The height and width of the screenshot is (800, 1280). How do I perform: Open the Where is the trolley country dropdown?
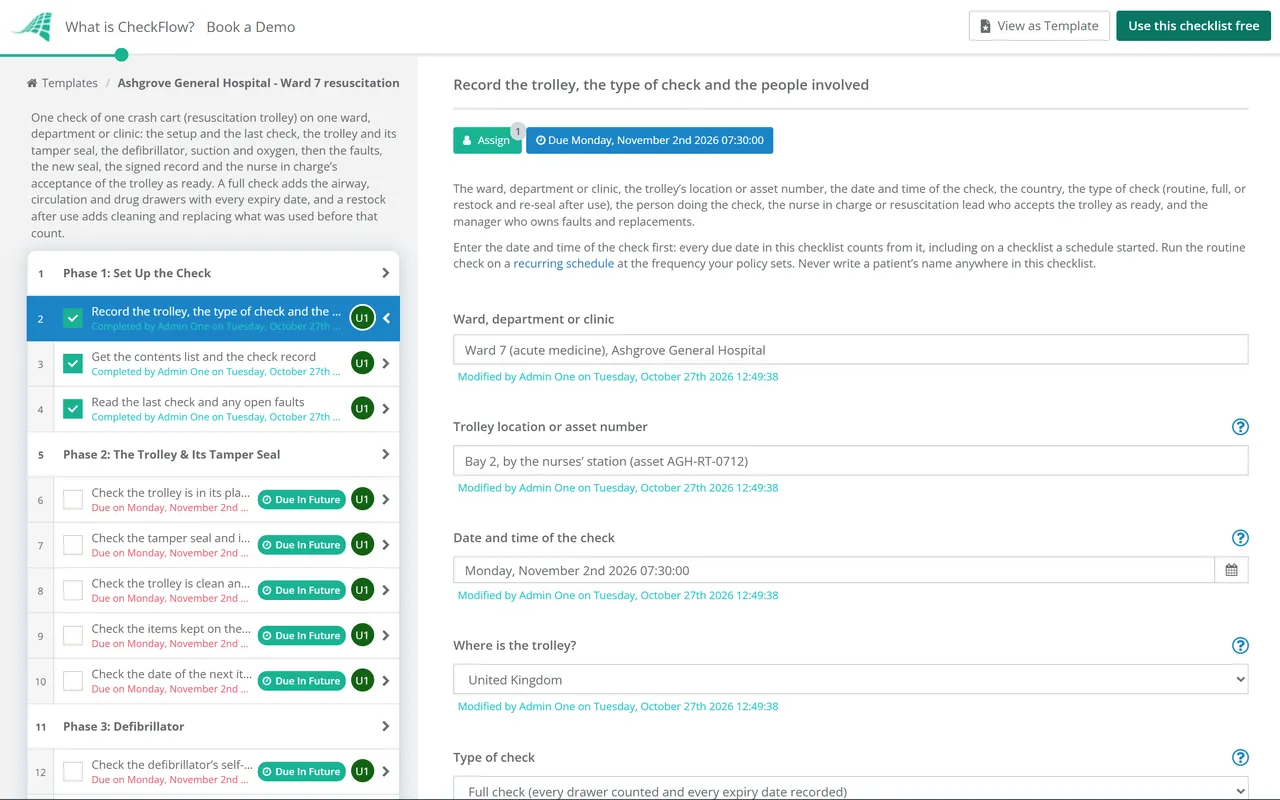pos(851,680)
